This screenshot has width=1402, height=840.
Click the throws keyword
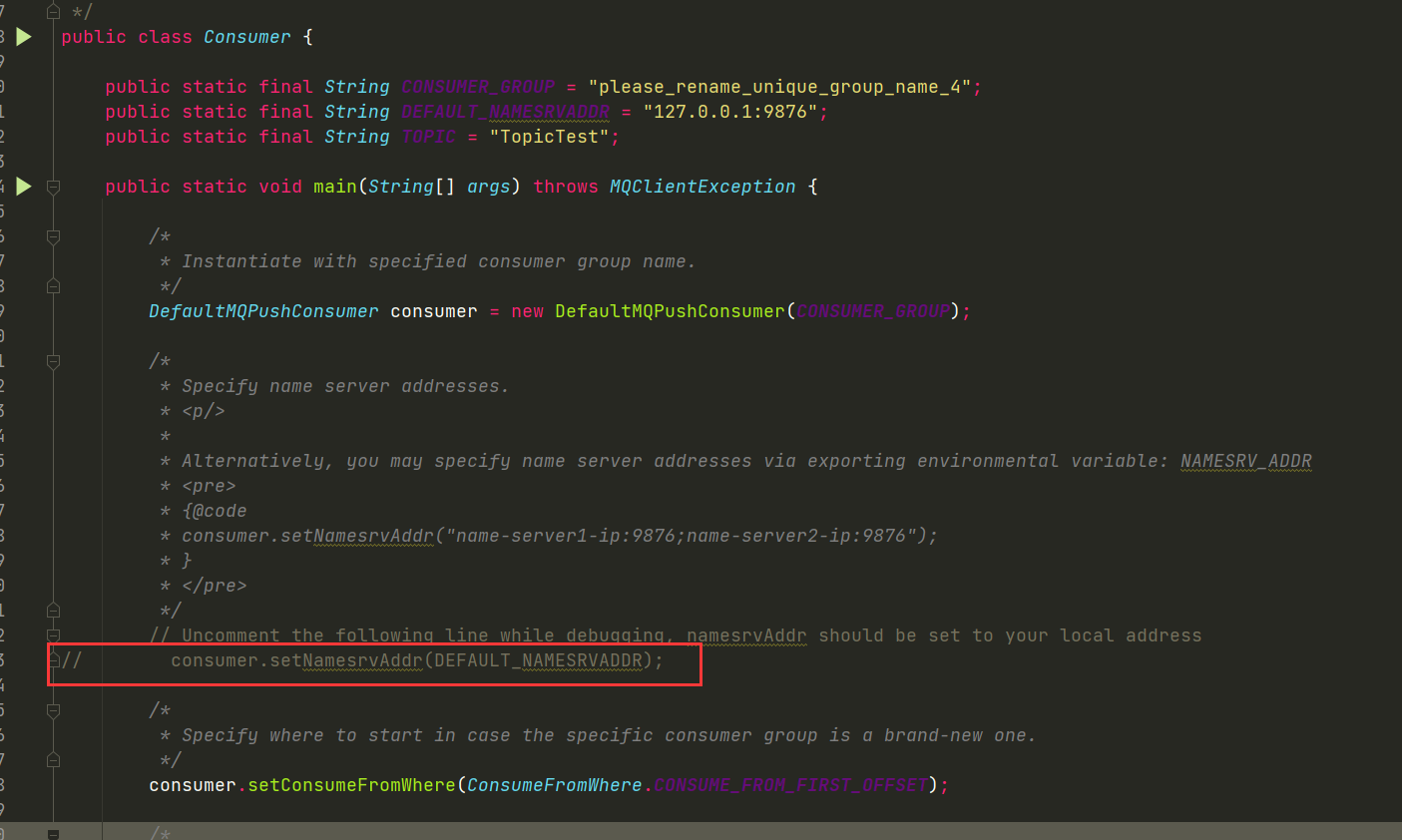coord(566,187)
